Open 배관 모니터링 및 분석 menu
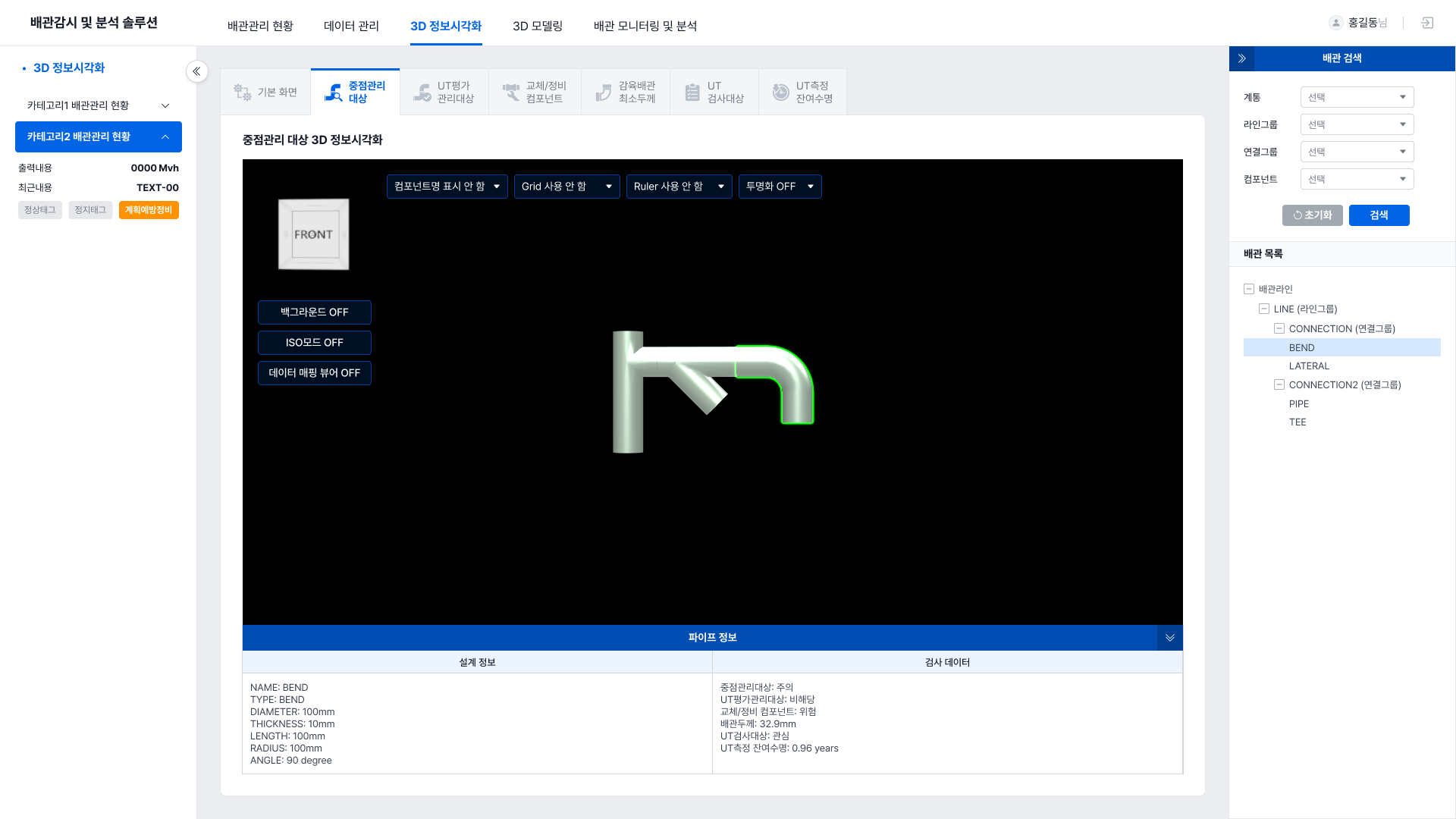 pos(645,26)
